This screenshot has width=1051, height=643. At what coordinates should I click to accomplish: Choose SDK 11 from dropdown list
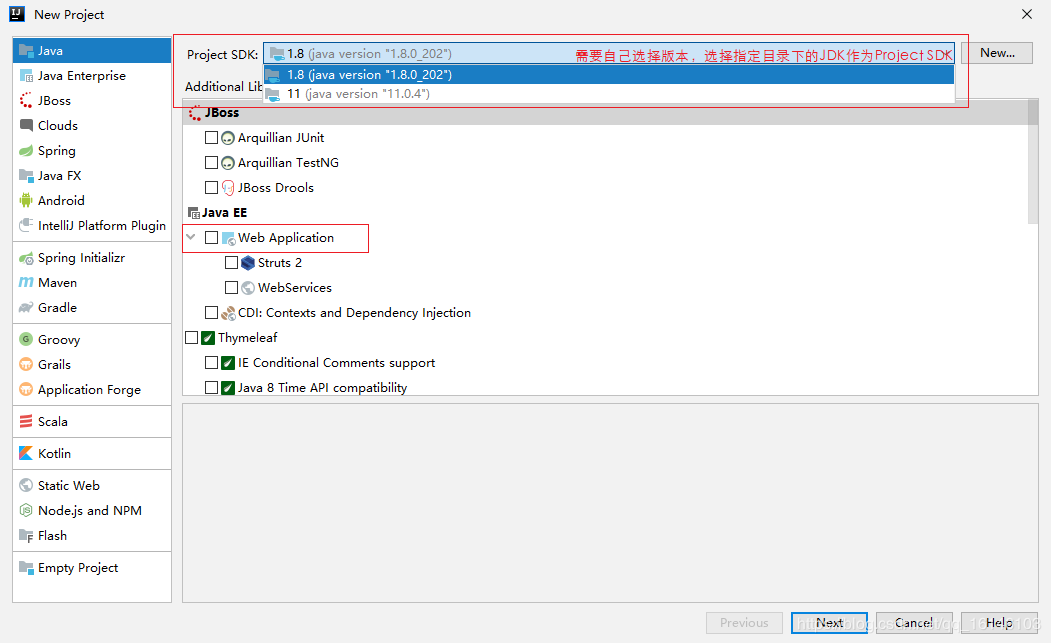pos(609,94)
